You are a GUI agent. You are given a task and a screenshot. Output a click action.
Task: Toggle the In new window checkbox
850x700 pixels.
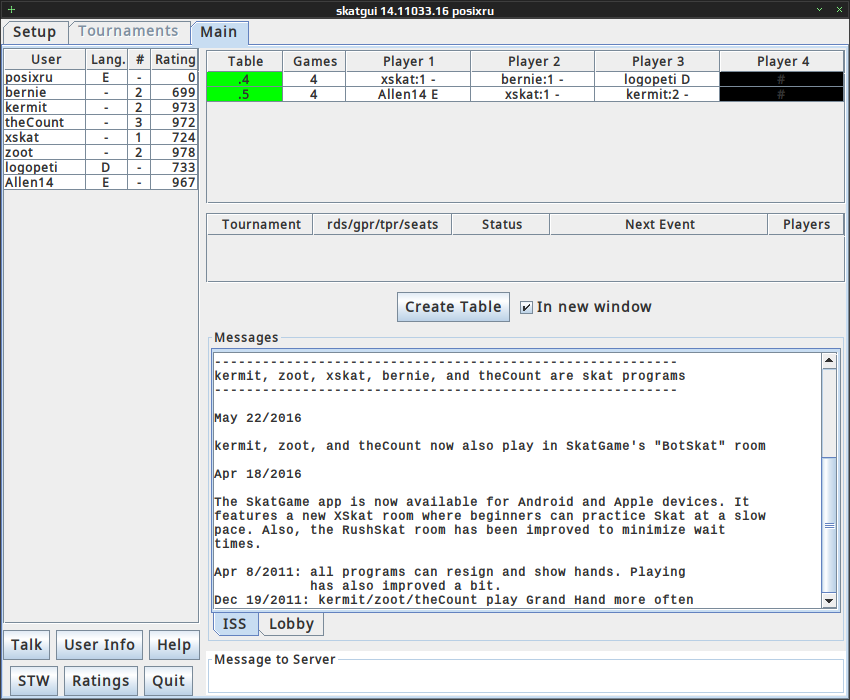coord(526,307)
